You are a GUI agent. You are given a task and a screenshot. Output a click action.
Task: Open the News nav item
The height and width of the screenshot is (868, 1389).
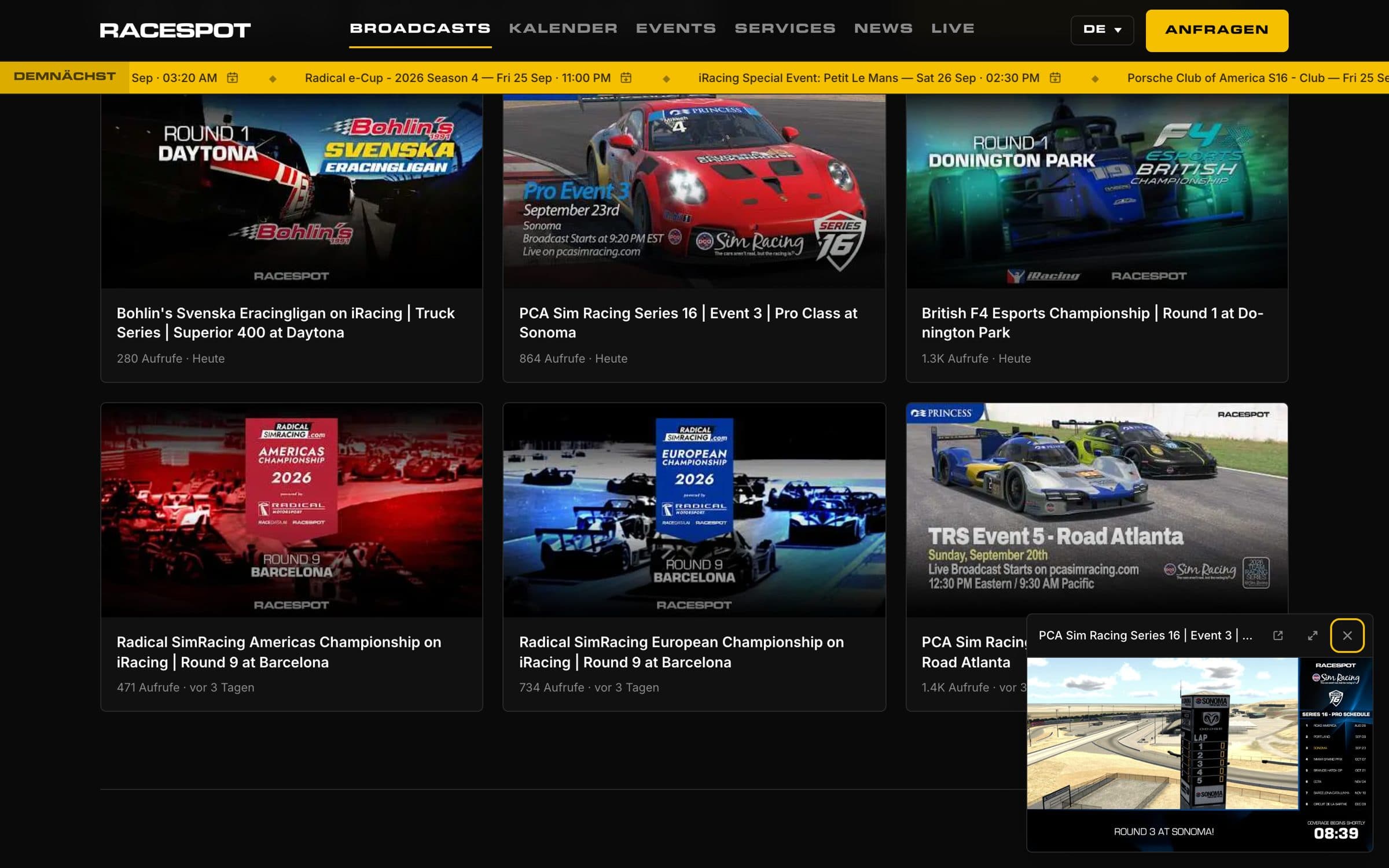point(883,28)
